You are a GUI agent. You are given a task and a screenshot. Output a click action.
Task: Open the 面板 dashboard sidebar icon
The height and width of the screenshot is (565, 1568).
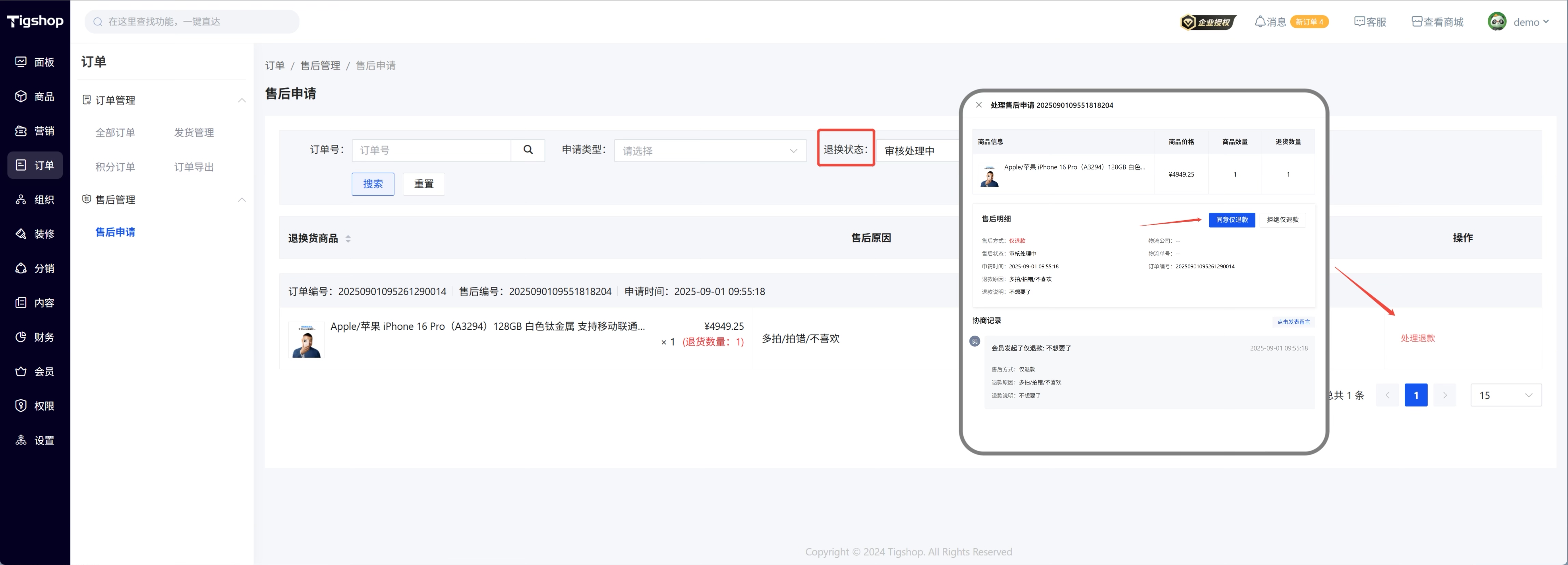[x=21, y=62]
